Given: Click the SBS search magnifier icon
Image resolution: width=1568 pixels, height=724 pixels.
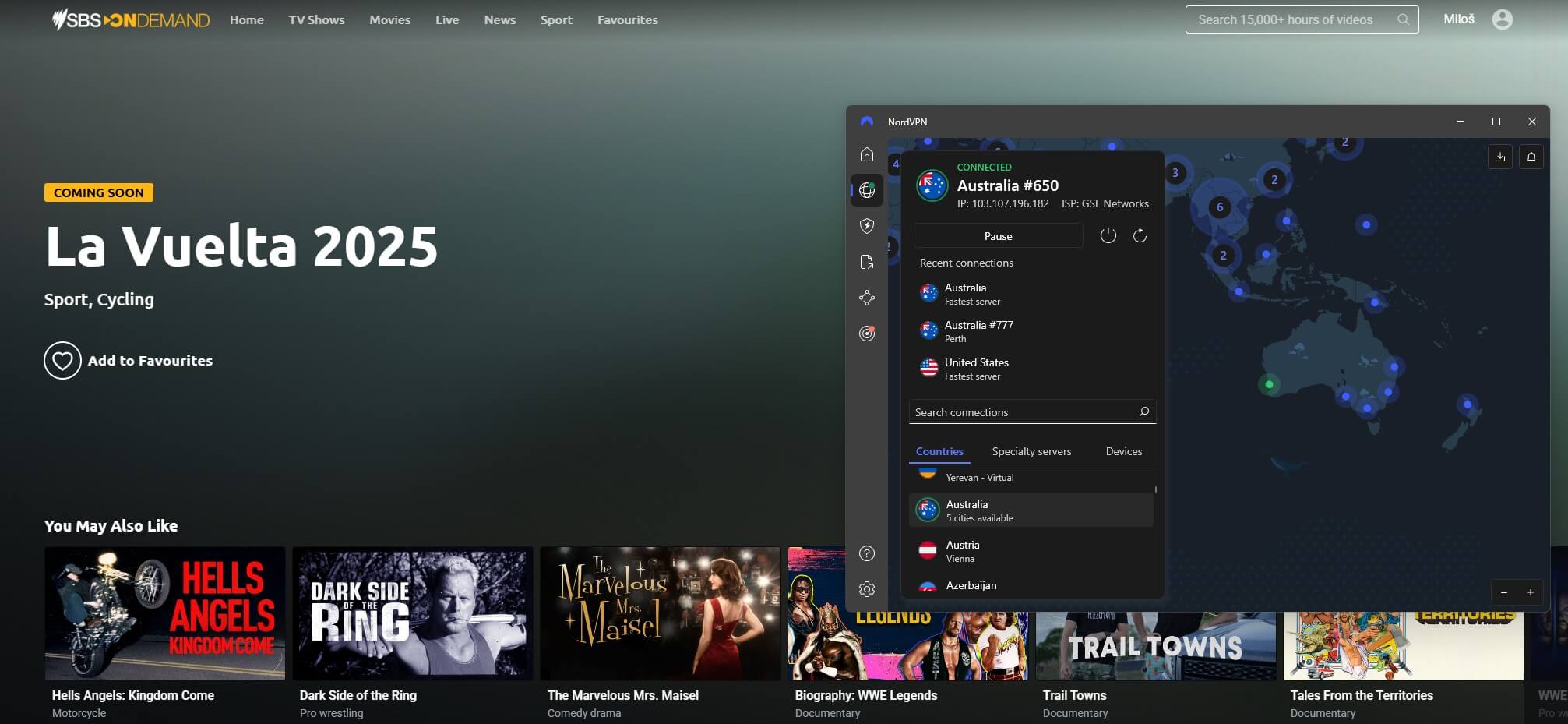Looking at the screenshot, I should pyautogui.click(x=1403, y=19).
